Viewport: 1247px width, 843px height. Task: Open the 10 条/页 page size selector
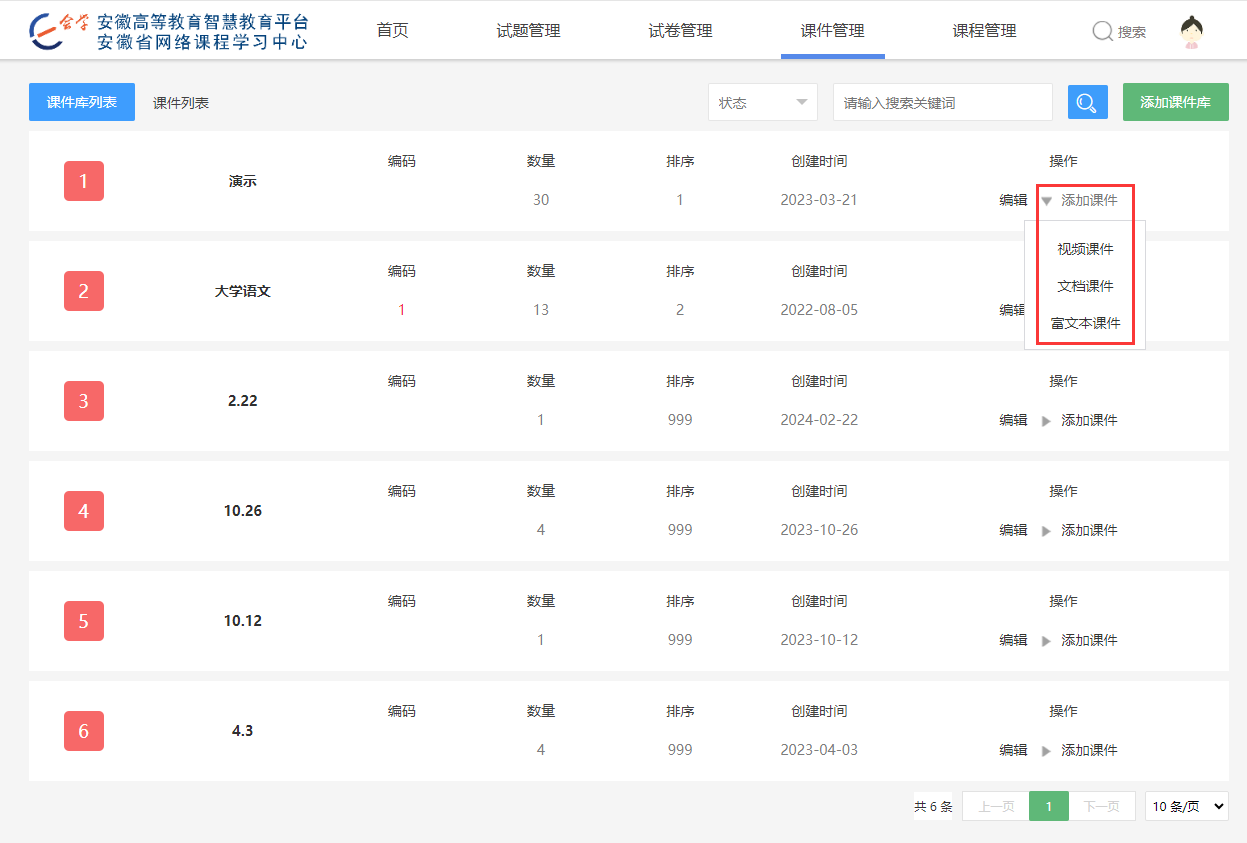[x=1186, y=806]
